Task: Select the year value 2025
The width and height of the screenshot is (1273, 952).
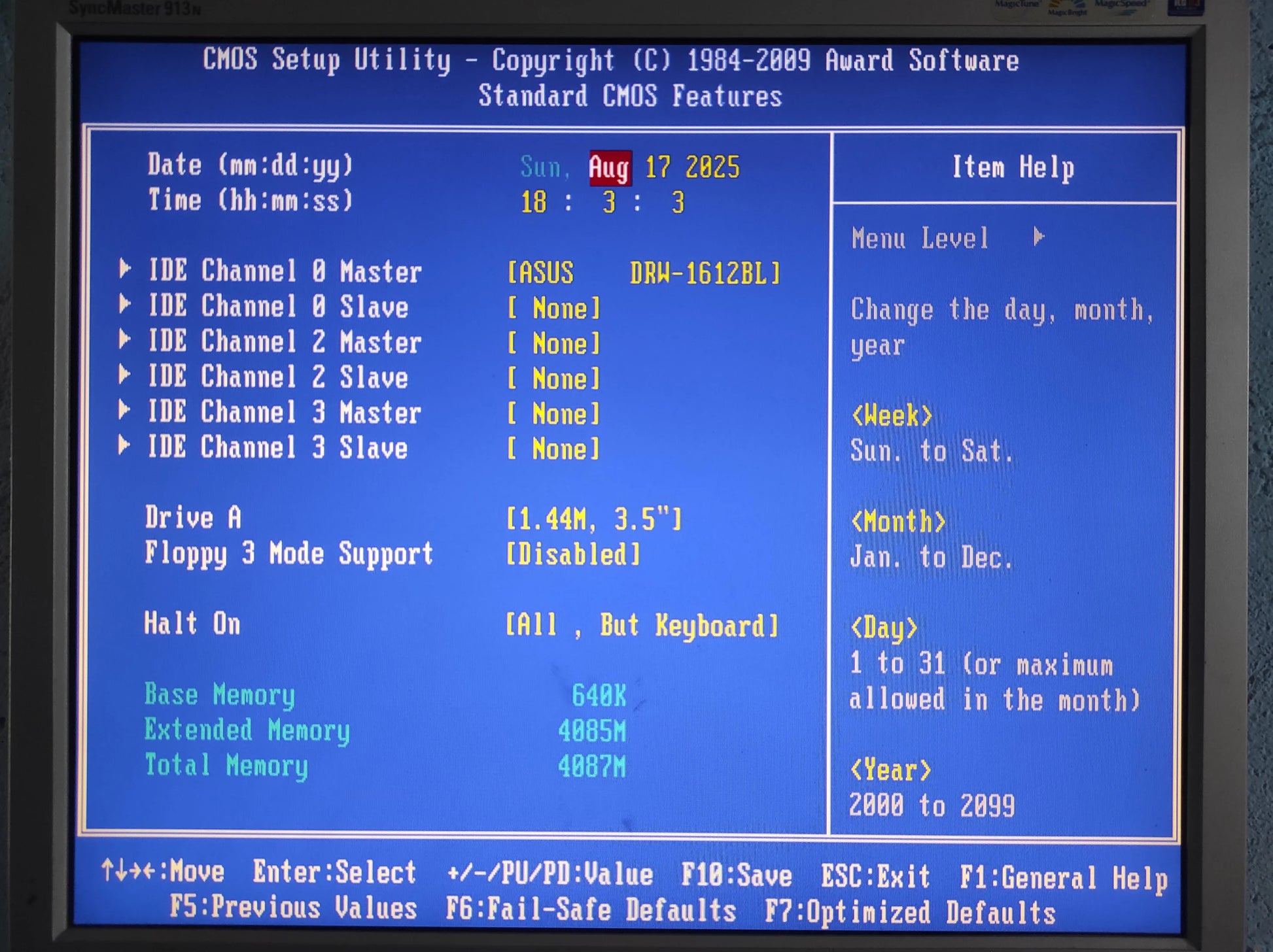Action: [x=712, y=167]
